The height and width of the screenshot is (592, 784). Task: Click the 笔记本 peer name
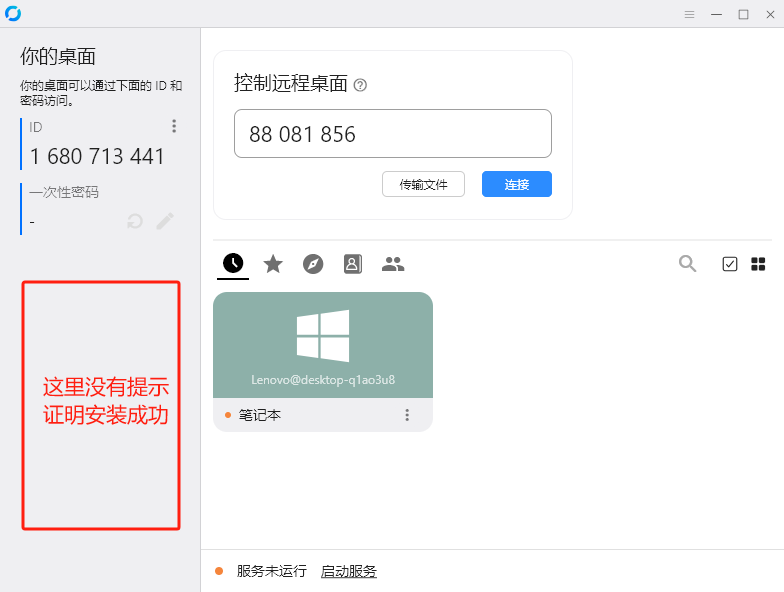(x=260, y=415)
